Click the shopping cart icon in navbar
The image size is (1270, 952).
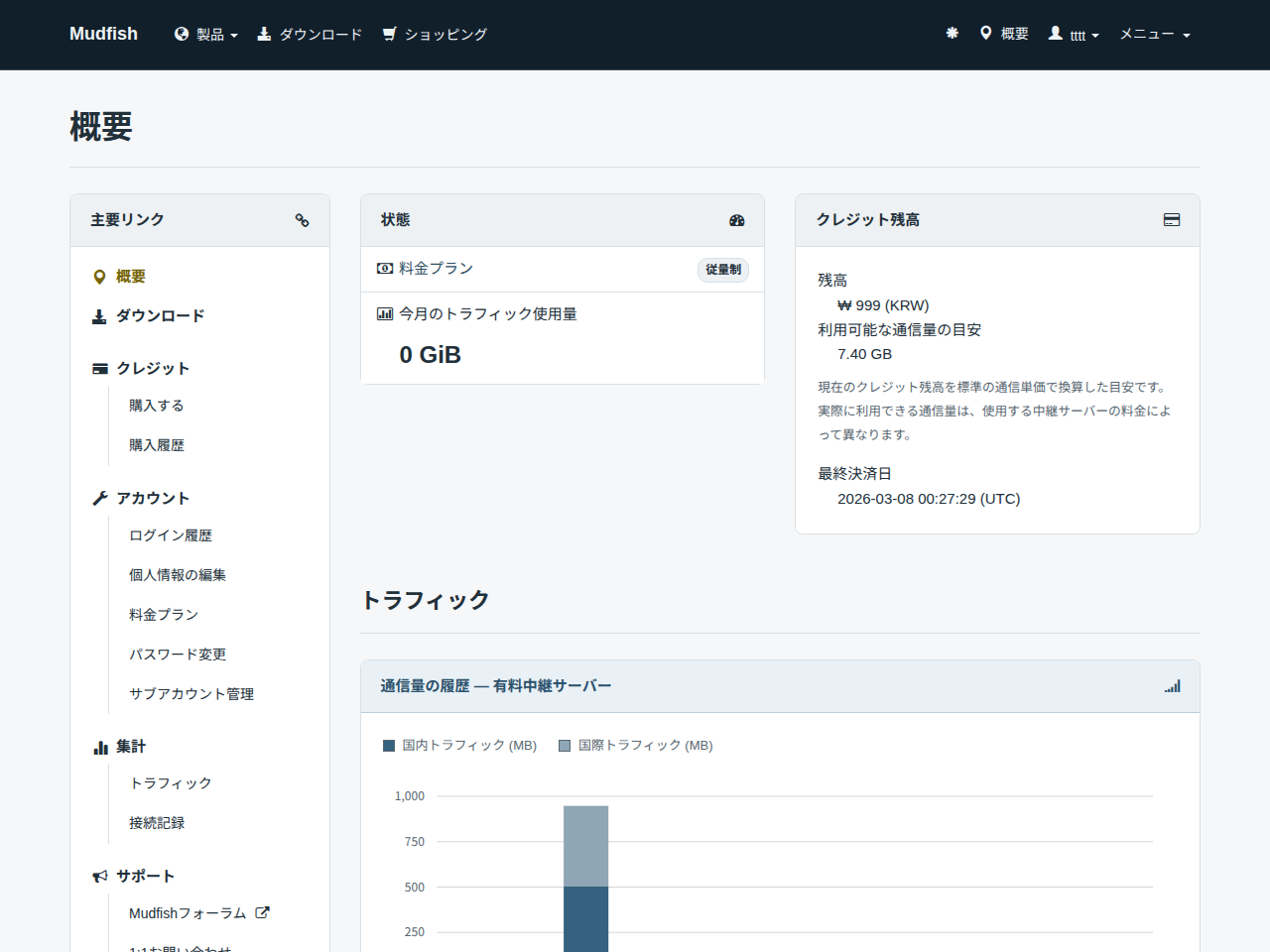tap(390, 34)
